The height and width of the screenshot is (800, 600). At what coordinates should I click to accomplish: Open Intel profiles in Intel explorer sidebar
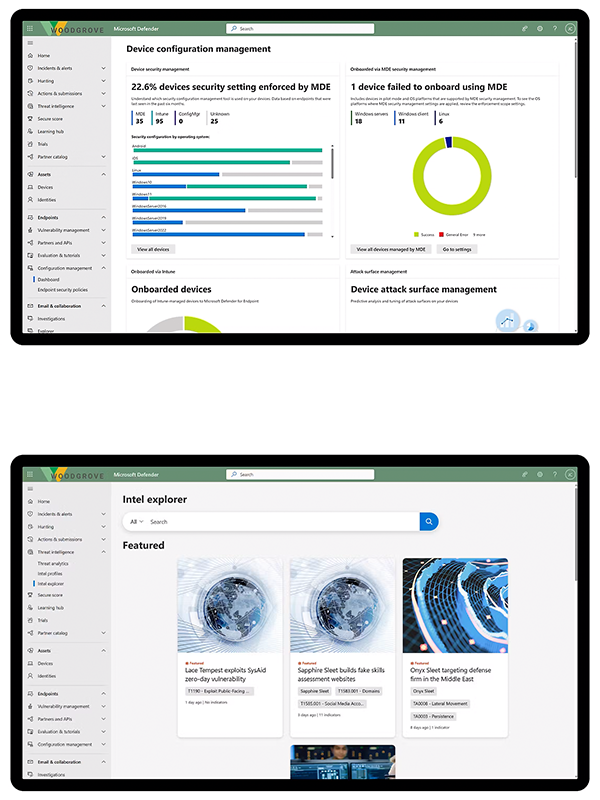tap(50, 573)
